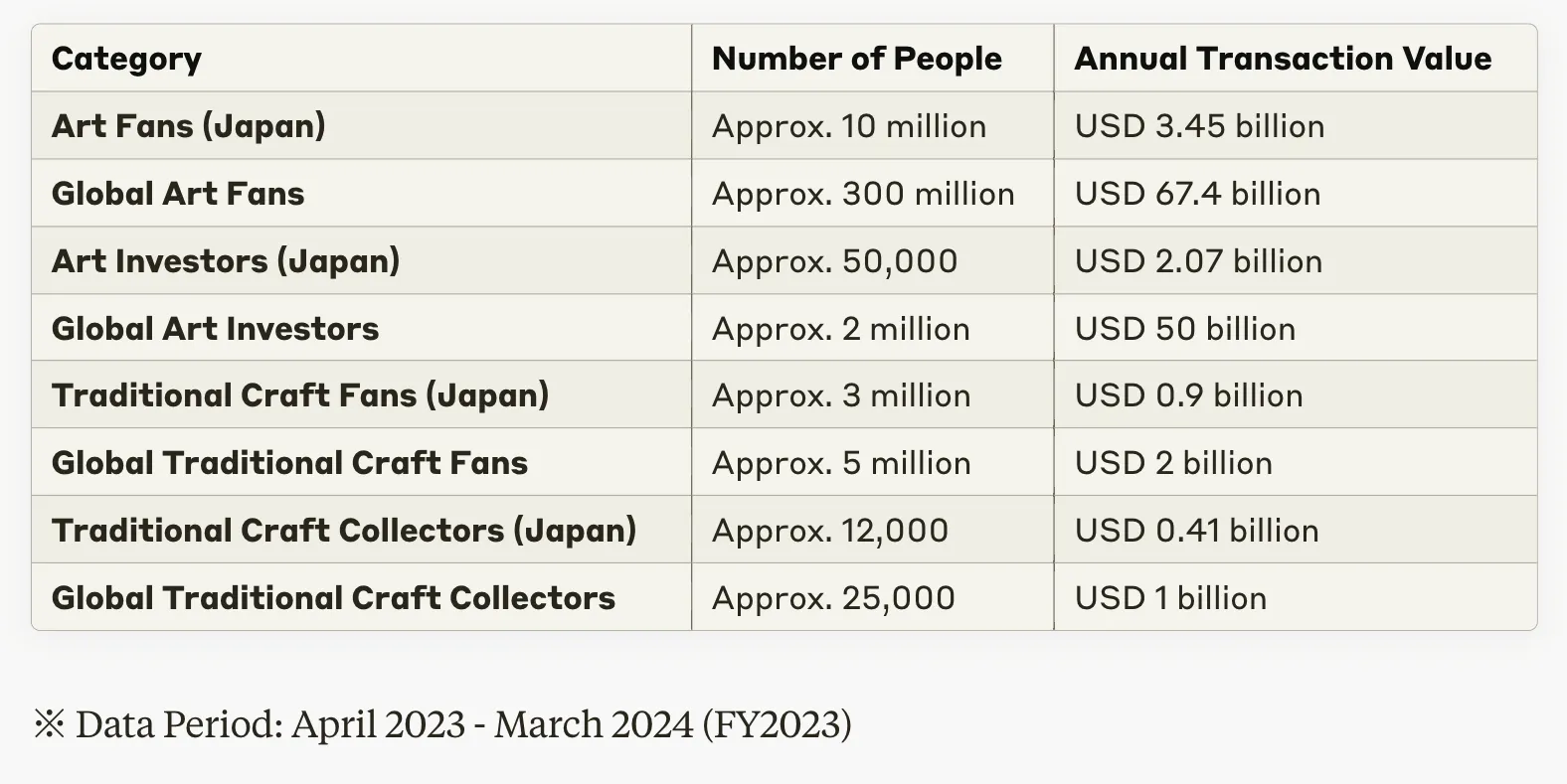
Task: Click the Number of People column header
Action: click(x=856, y=59)
